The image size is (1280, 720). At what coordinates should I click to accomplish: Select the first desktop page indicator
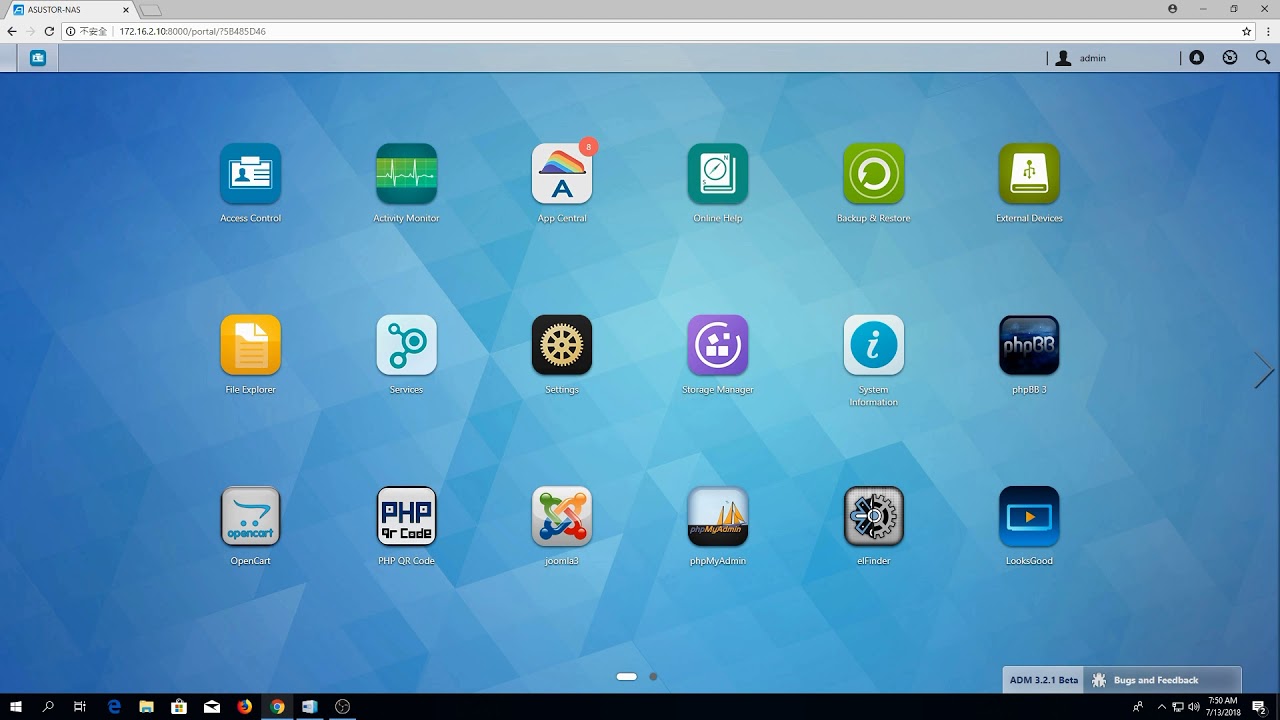pos(627,677)
